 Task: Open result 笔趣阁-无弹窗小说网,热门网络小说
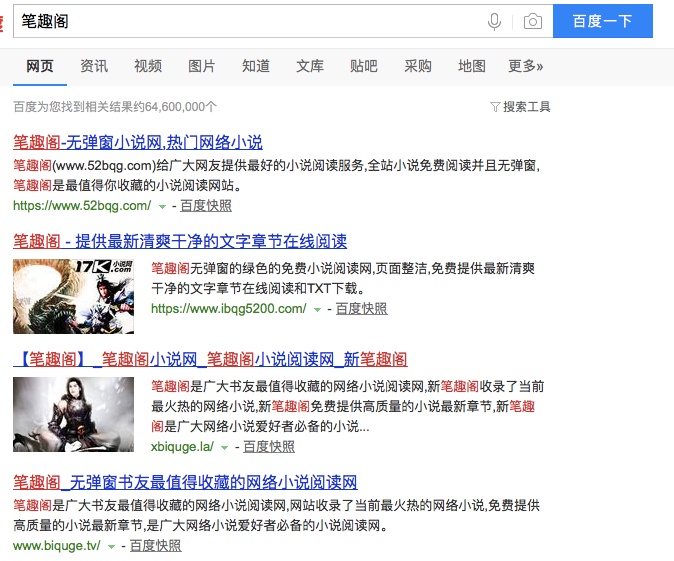(138, 142)
